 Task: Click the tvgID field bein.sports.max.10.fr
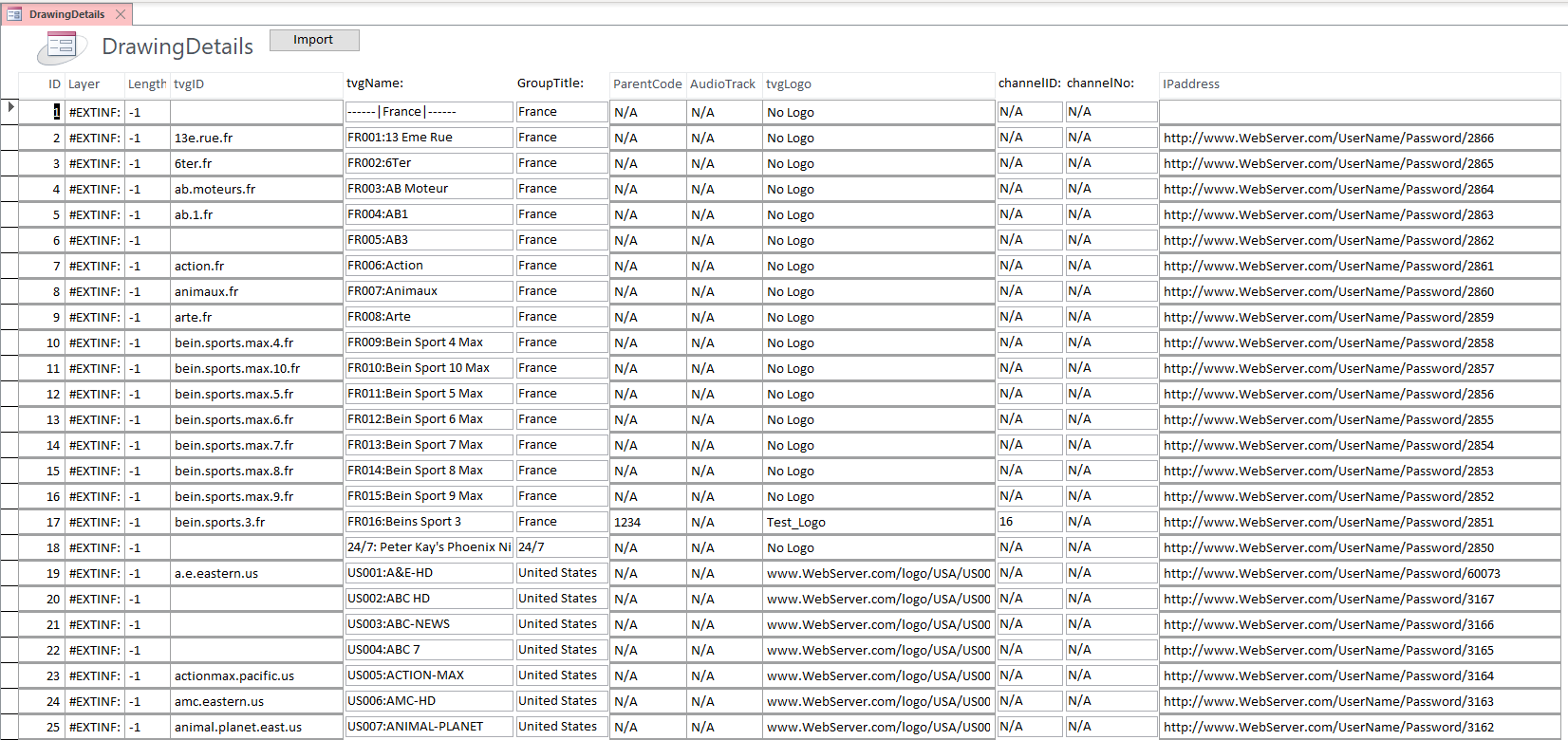coord(256,368)
